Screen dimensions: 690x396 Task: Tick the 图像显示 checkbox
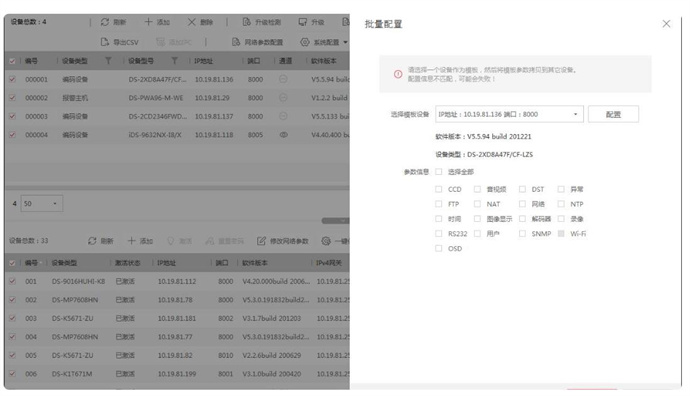tap(477, 219)
